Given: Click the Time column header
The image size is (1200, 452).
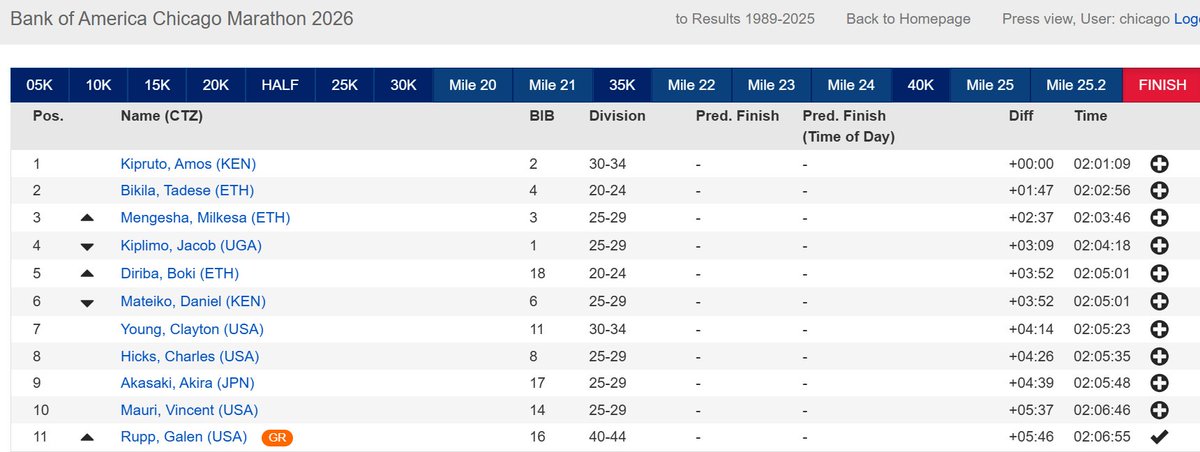Looking at the screenshot, I should (1091, 116).
